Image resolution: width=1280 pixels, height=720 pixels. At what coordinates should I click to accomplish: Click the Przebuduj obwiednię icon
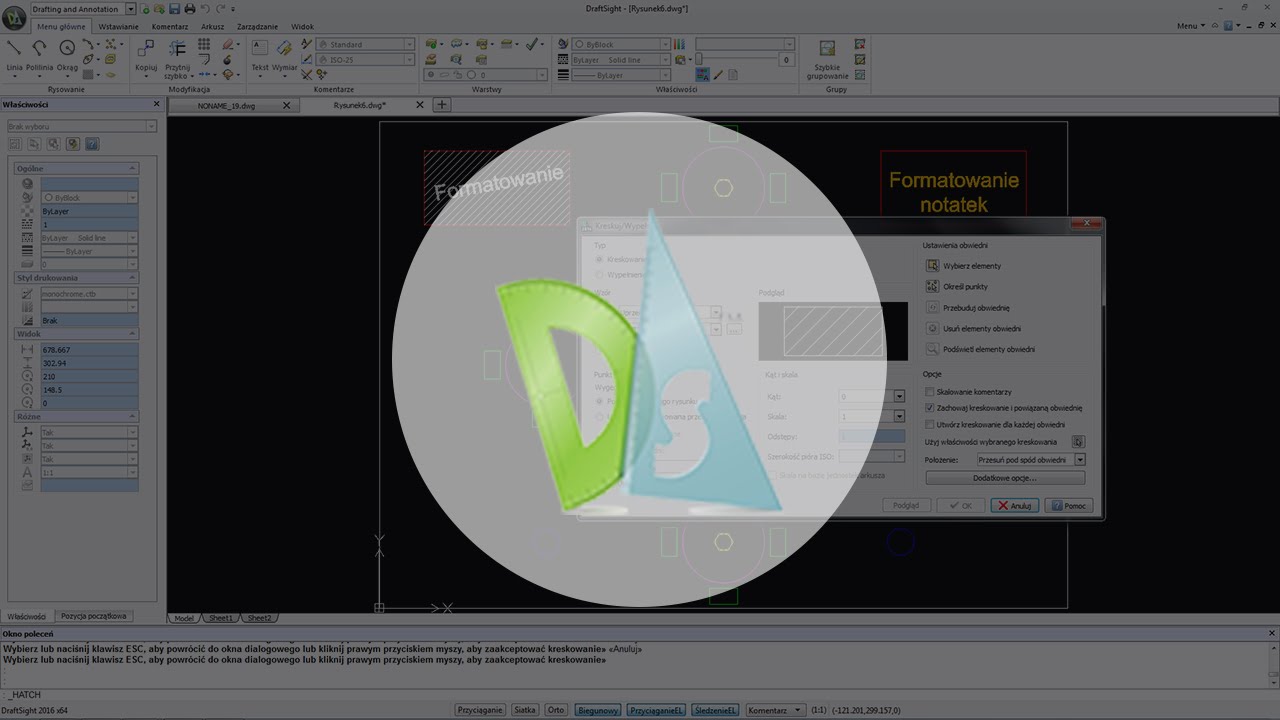[932, 308]
